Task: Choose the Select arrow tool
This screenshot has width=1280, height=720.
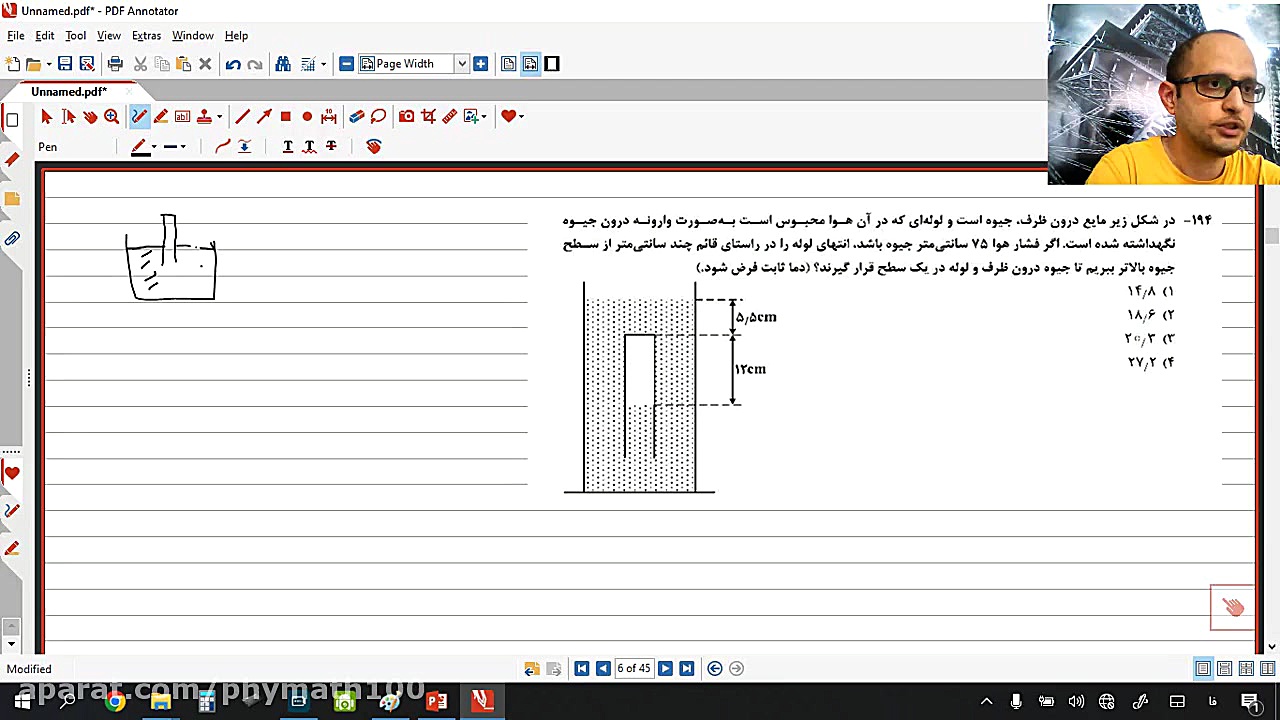Action: coord(46,117)
